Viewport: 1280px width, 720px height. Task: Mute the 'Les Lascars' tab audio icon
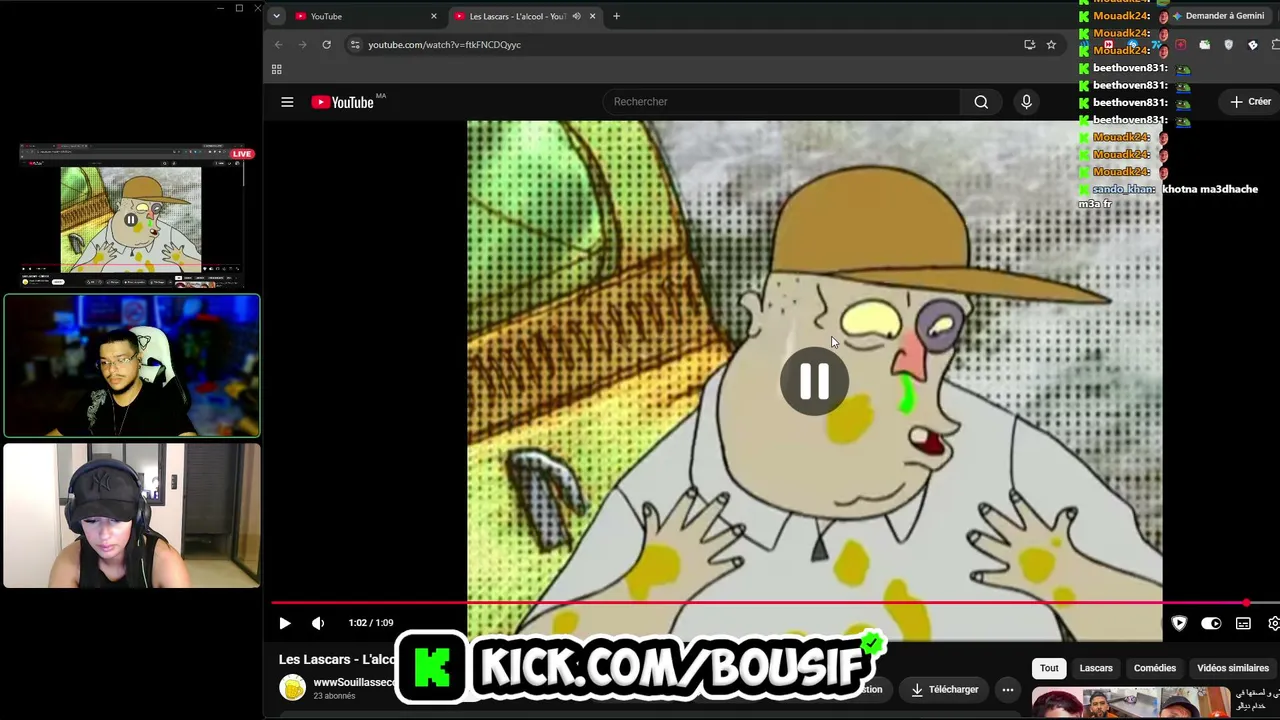[576, 16]
